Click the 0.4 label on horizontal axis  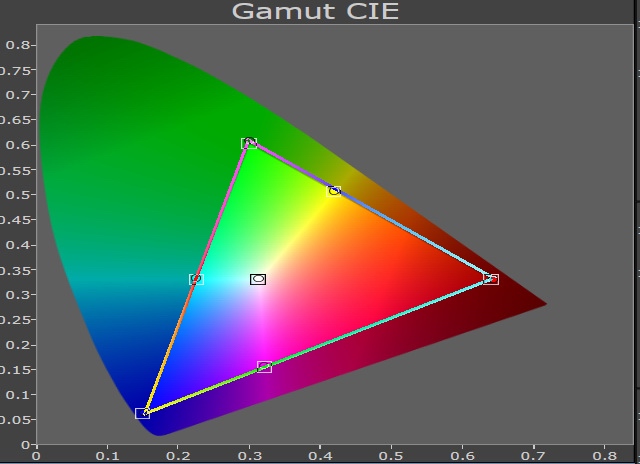320,456
